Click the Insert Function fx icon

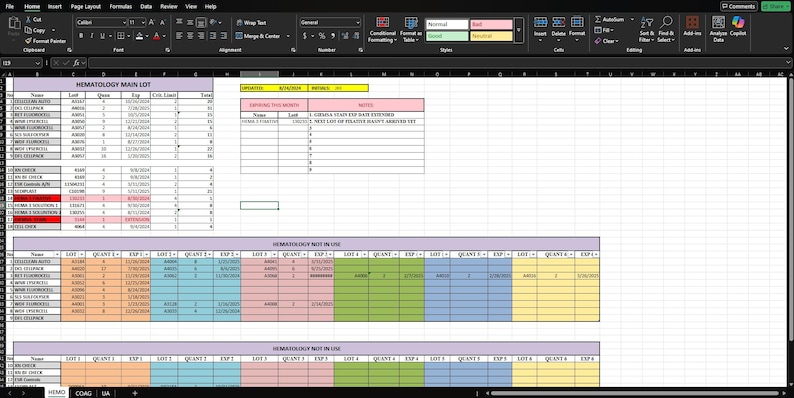[x=76, y=63]
